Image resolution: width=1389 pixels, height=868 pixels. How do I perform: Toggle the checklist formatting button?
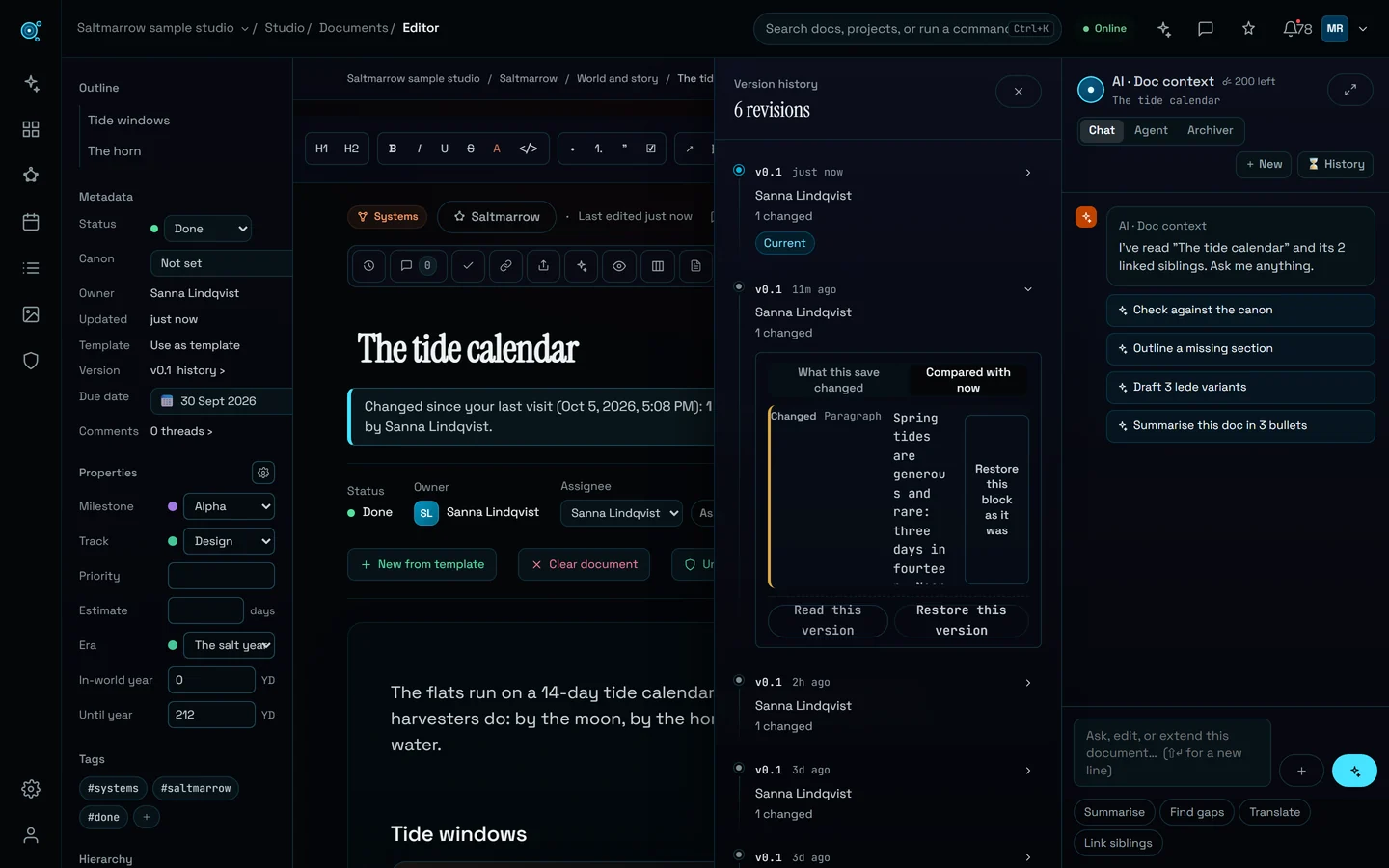(x=651, y=149)
